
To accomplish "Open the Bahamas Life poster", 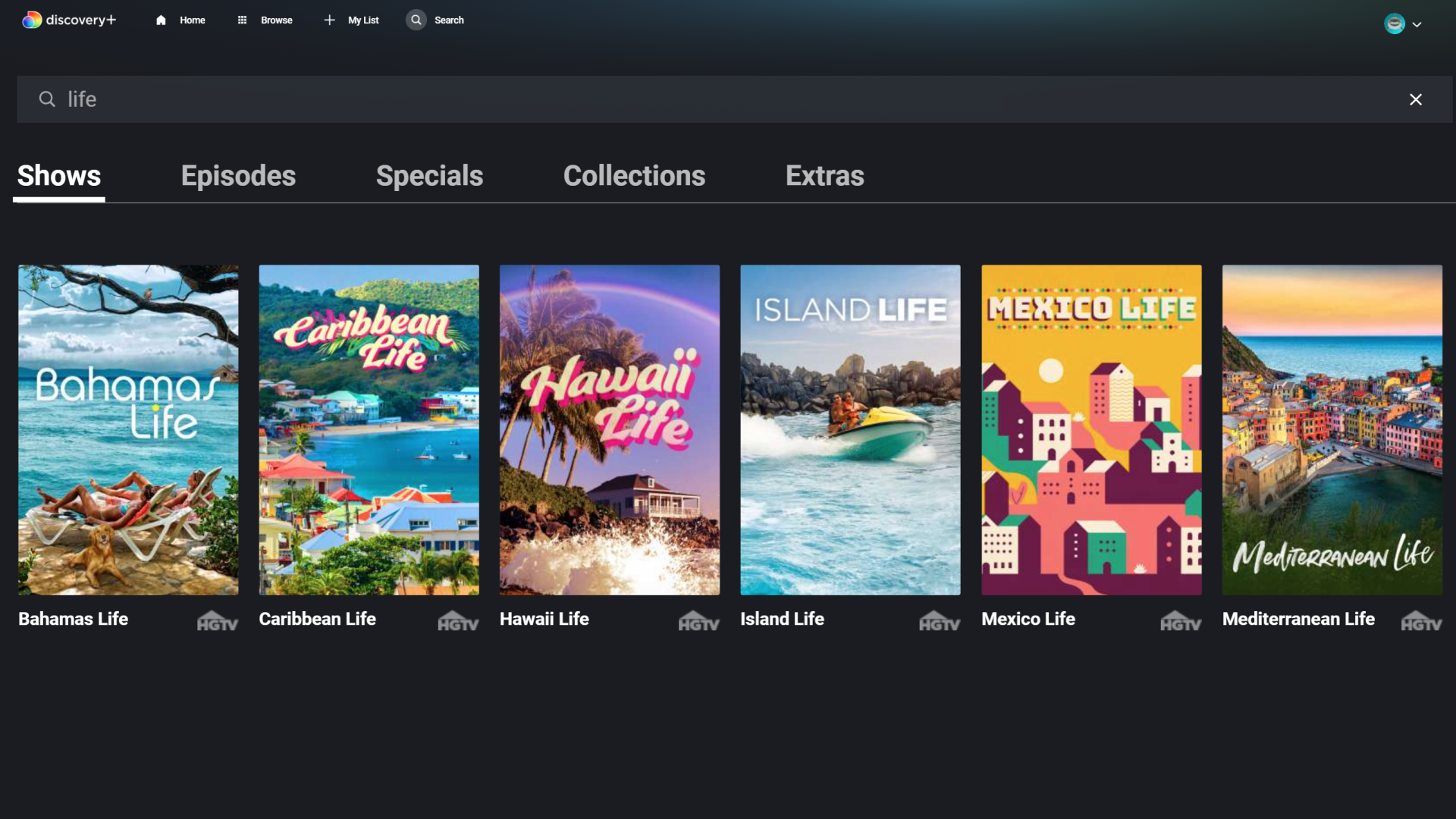I will tap(128, 429).
